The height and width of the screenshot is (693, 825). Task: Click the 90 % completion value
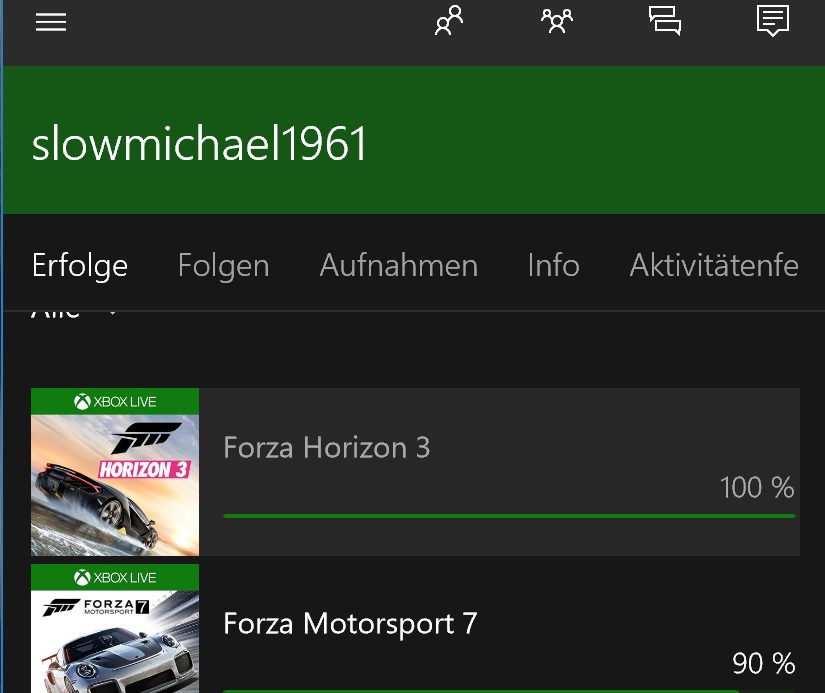763,664
